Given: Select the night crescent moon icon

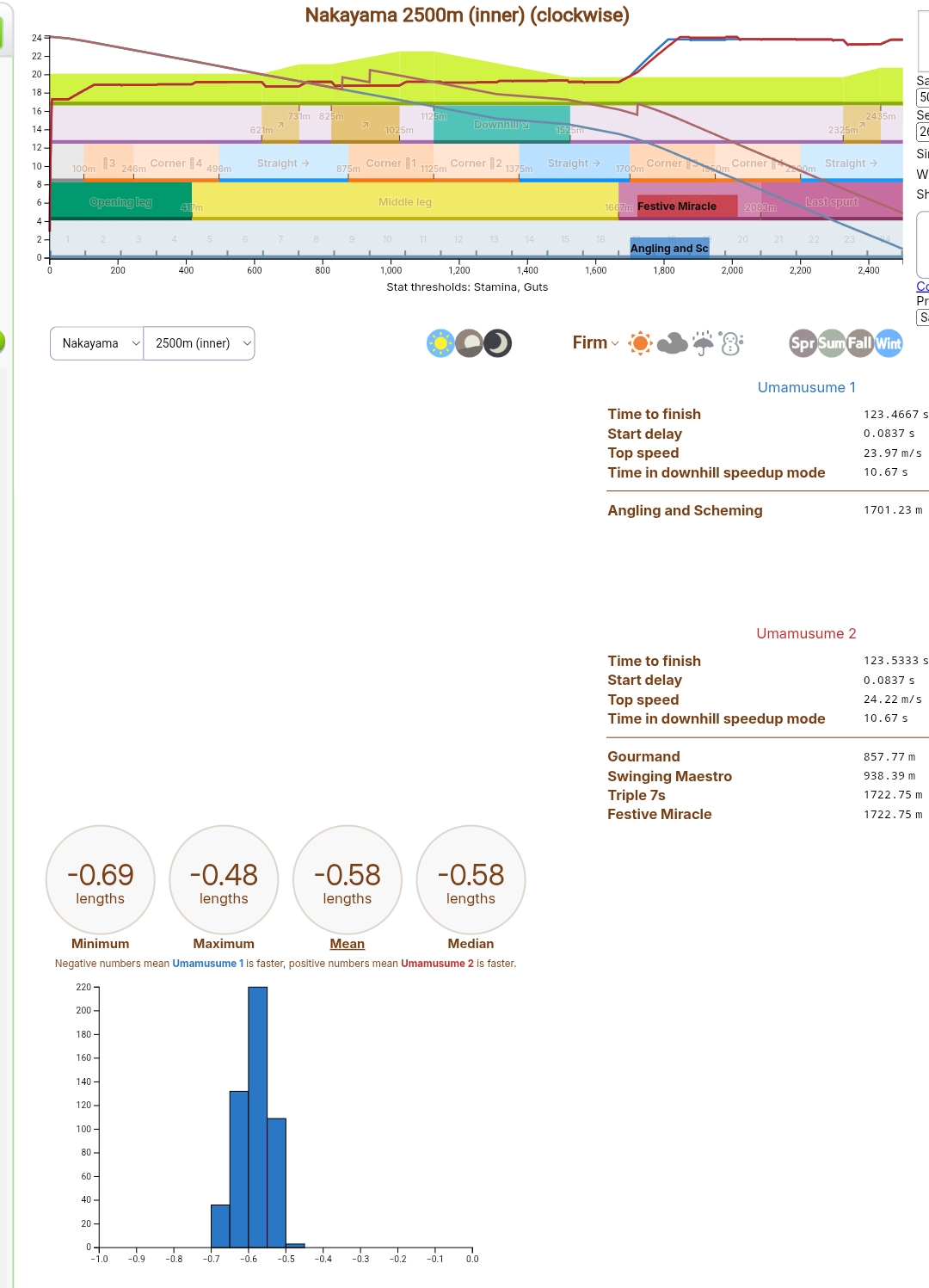Looking at the screenshot, I should click(x=497, y=343).
